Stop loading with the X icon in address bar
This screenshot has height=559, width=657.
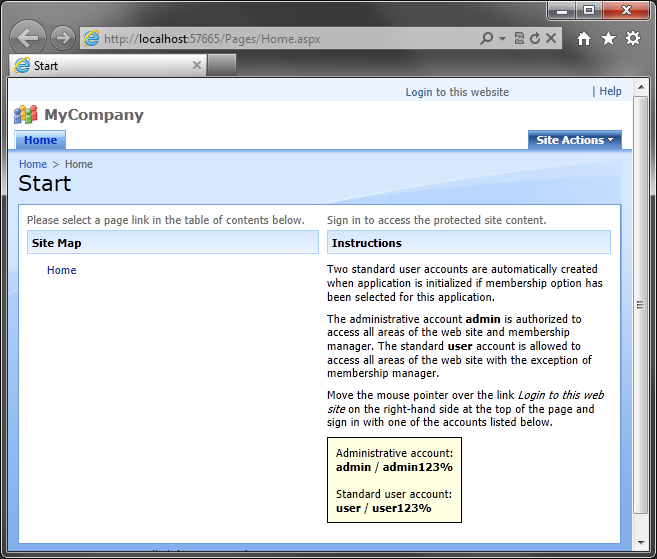[551, 39]
